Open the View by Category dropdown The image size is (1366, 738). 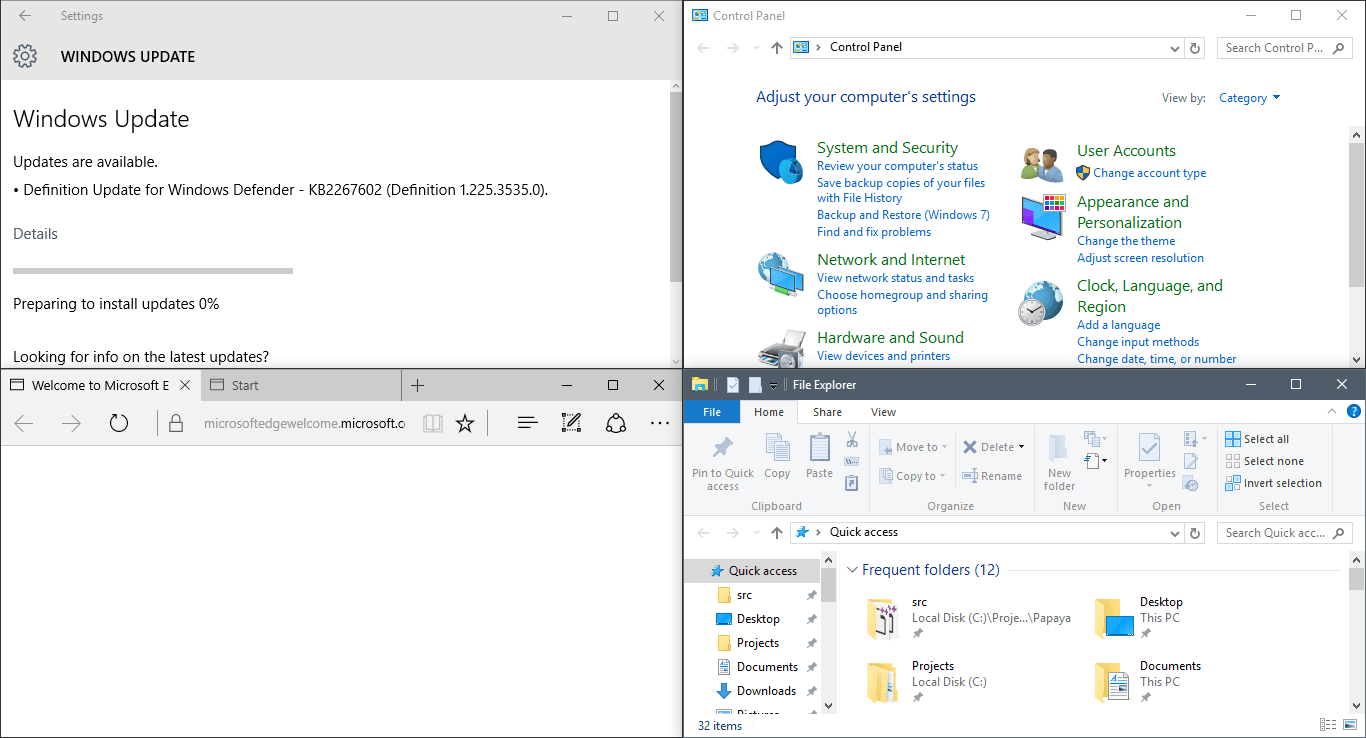pos(1249,98)
